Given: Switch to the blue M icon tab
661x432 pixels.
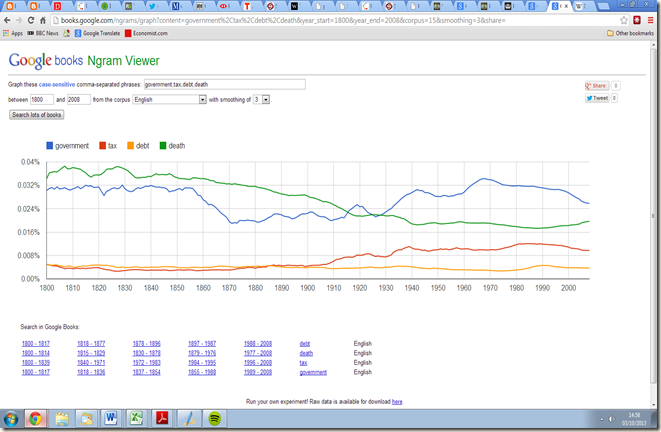Looking at the screenshot, I should 176,6.
